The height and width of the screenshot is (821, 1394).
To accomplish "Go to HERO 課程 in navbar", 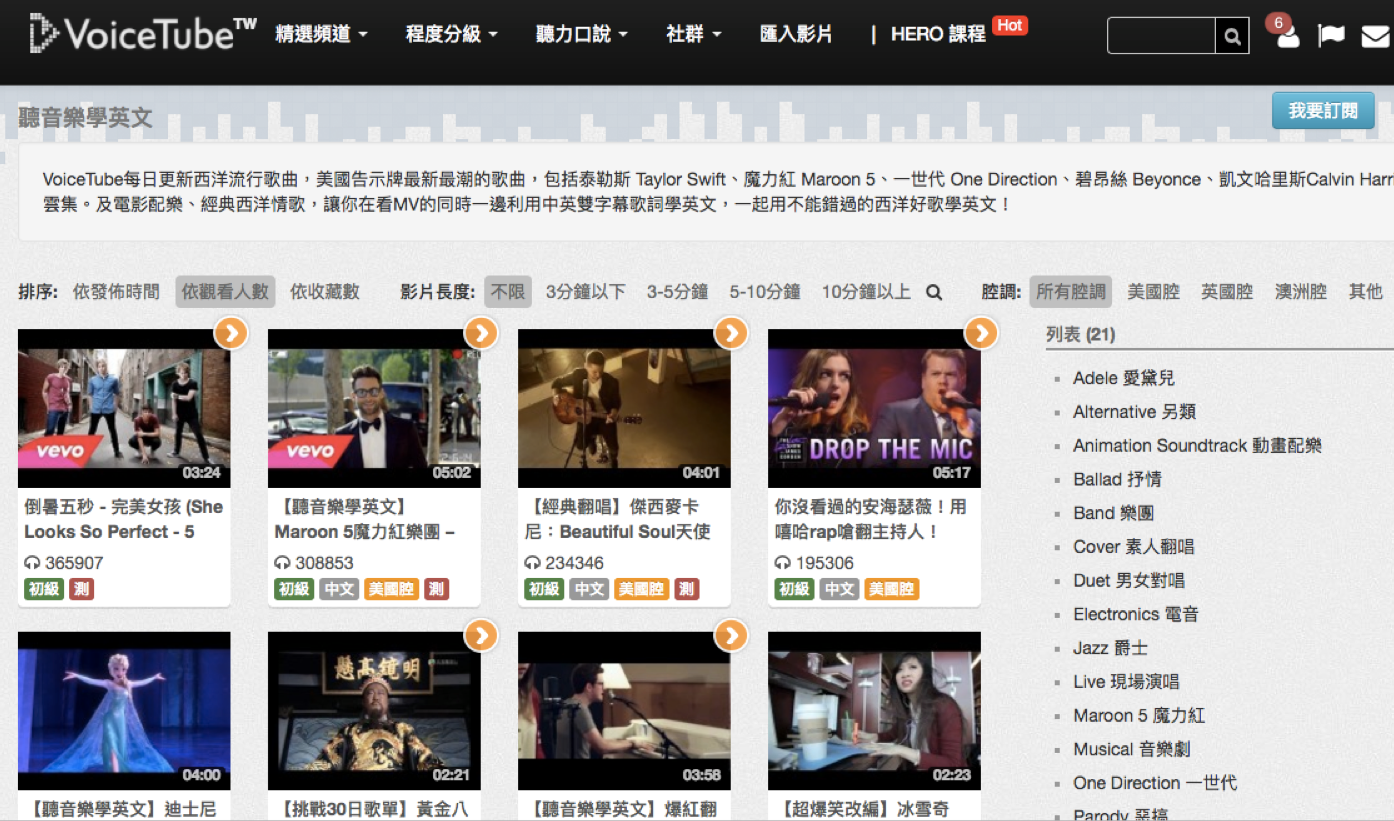I will coord(938,34).
